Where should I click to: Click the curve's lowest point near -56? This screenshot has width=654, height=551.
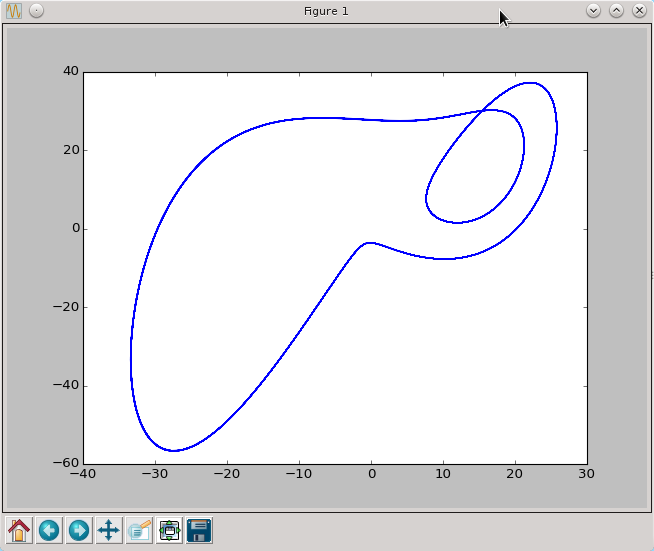pyautogui.click(x=174, y=451)
